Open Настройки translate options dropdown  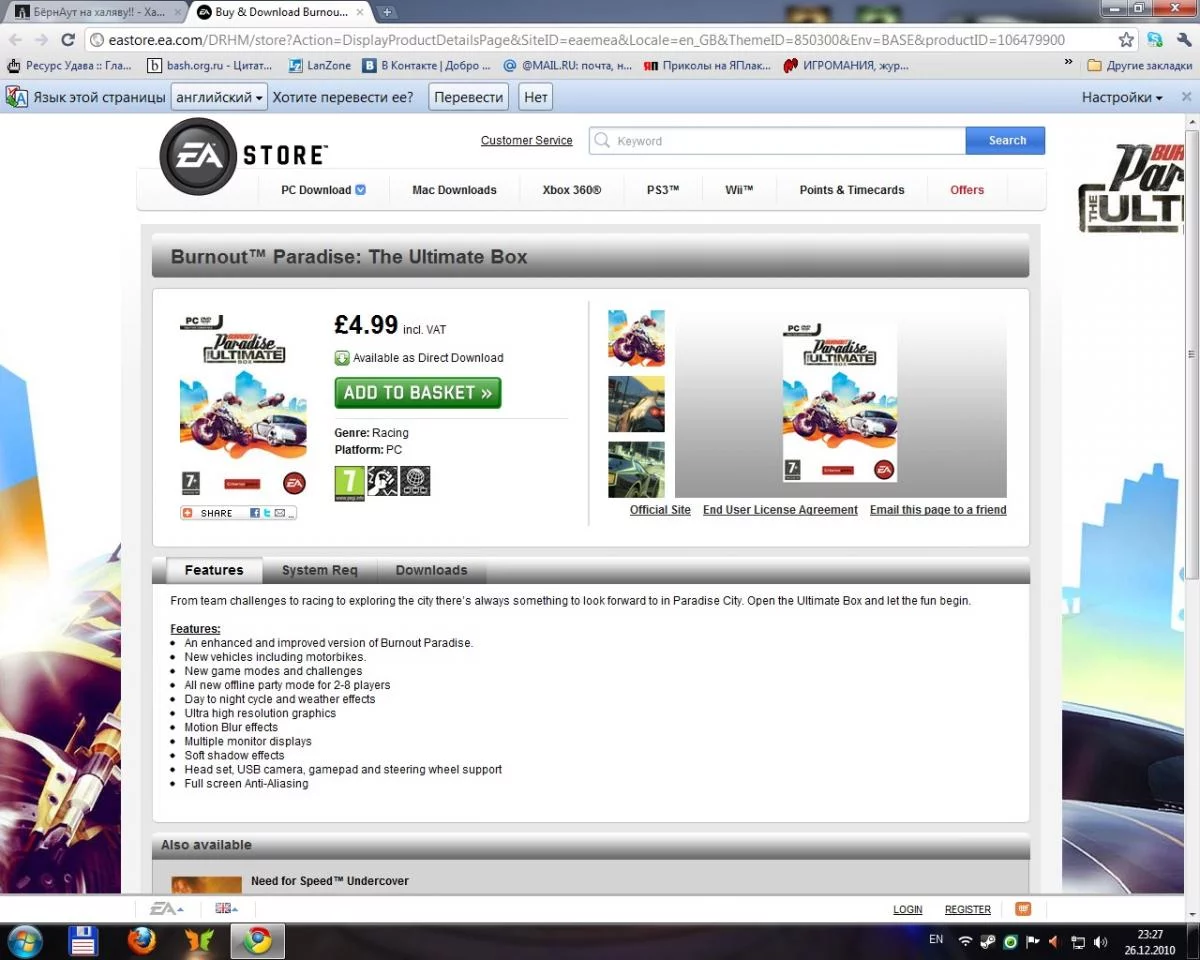click(x=1122, y=98)
